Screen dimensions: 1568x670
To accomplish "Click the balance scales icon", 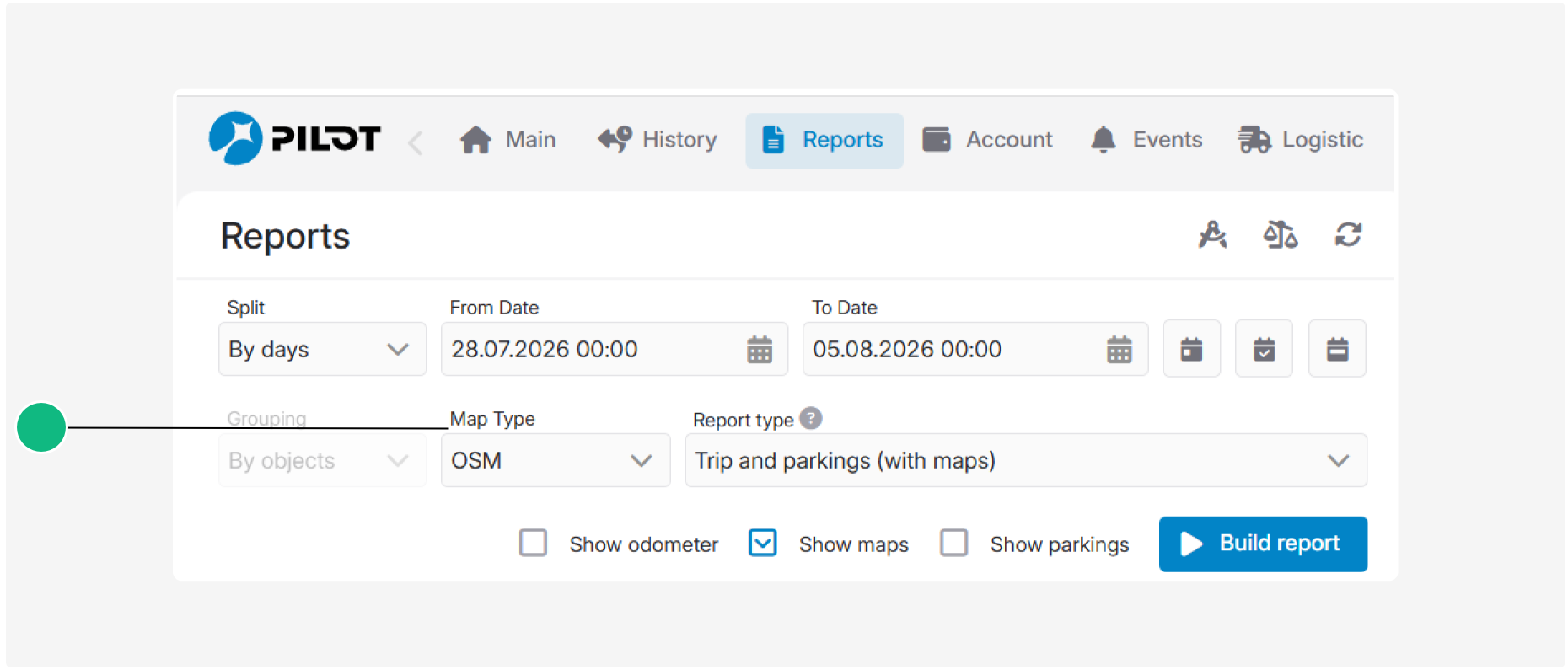I will pos(1281,234).
